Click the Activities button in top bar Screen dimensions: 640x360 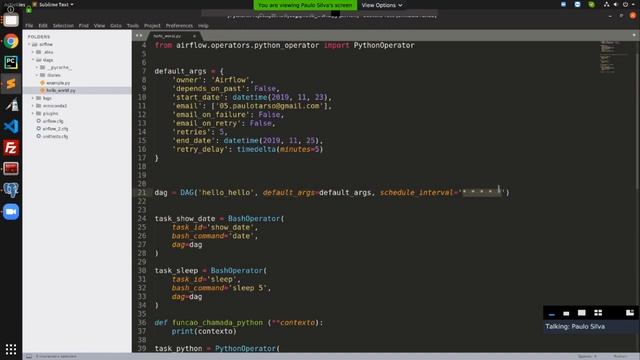14,4
